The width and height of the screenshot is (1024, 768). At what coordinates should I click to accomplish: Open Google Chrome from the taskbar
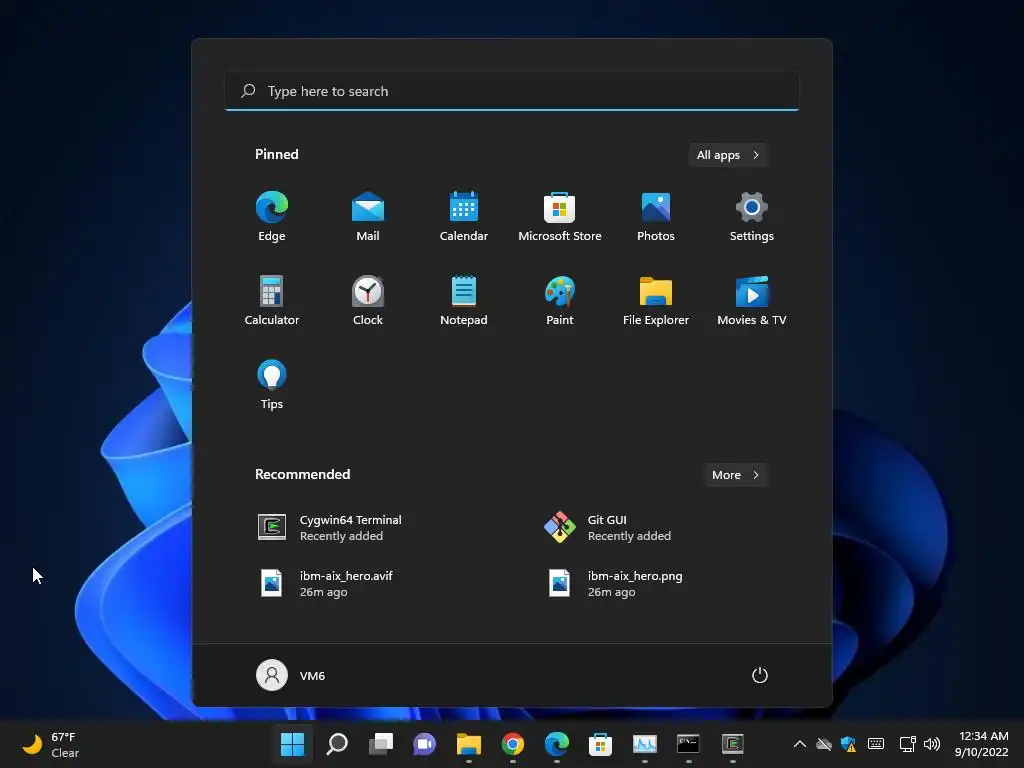pyautogui.click(x=513, y=744)
